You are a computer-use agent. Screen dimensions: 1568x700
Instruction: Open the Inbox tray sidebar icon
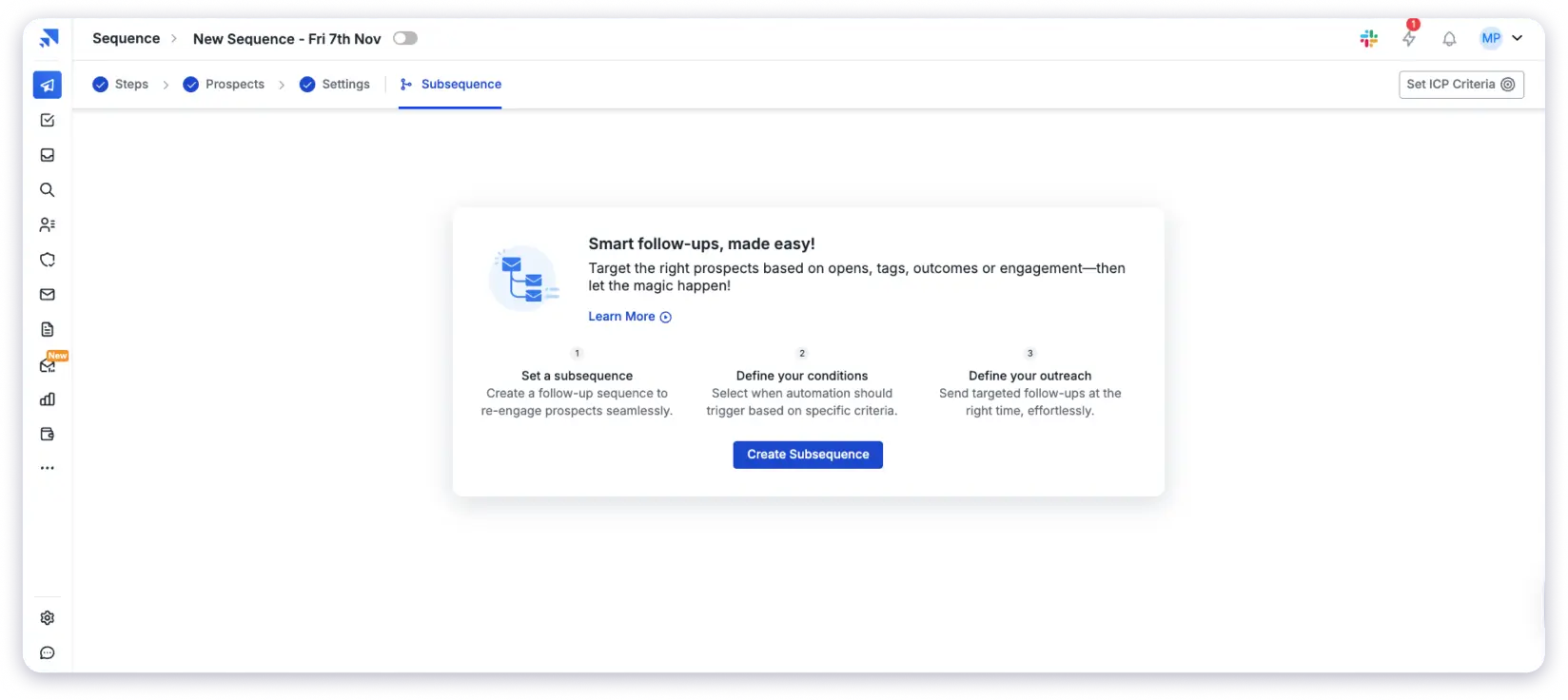(x=48, y=155)
